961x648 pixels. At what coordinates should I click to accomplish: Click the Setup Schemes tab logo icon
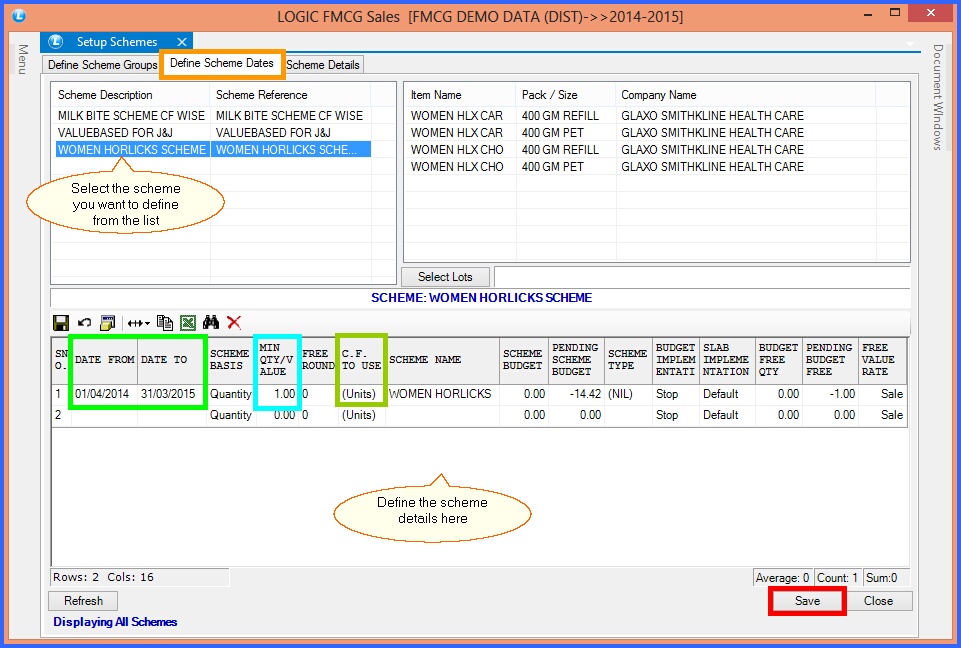pos(56,42)
